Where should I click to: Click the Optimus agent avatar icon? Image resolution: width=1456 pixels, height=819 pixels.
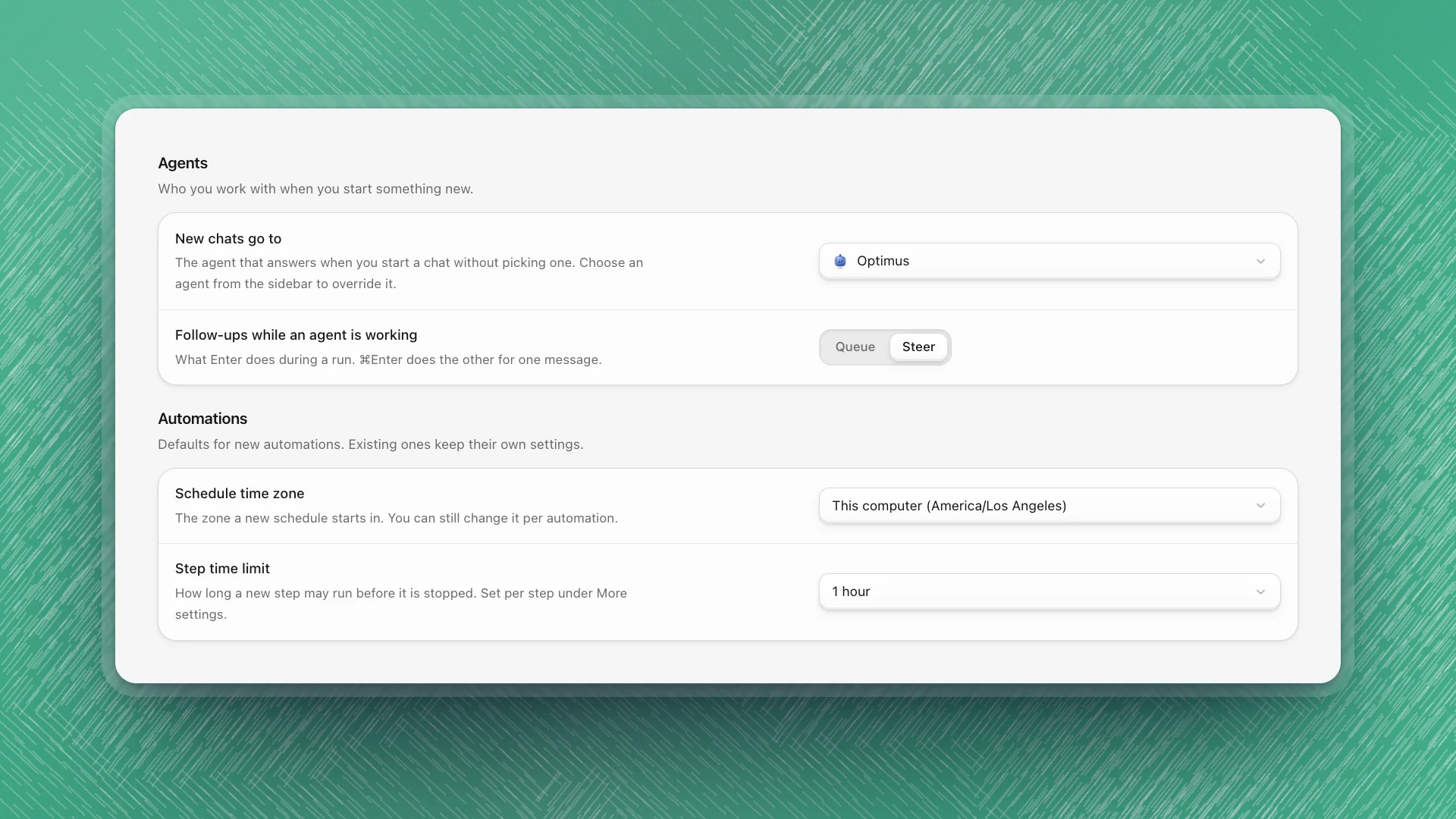pos(840,261)
